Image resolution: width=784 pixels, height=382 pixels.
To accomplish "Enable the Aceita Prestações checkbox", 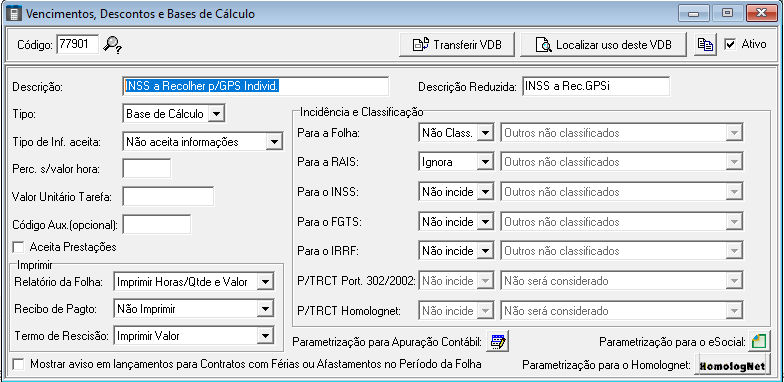I will pos(18,247).
